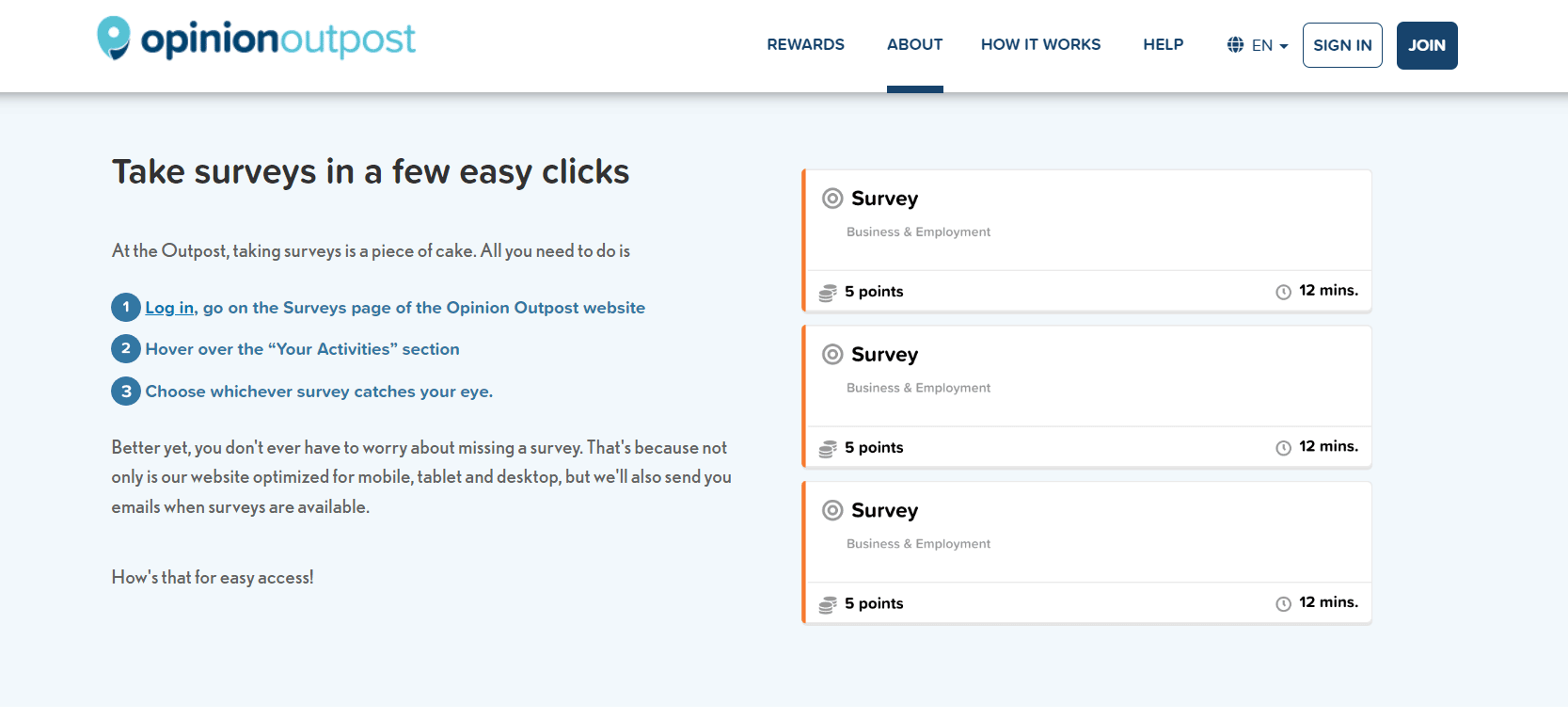Click the step 3 number badge
Viewport: 1568px width, 720px height.
pos(126,391)
